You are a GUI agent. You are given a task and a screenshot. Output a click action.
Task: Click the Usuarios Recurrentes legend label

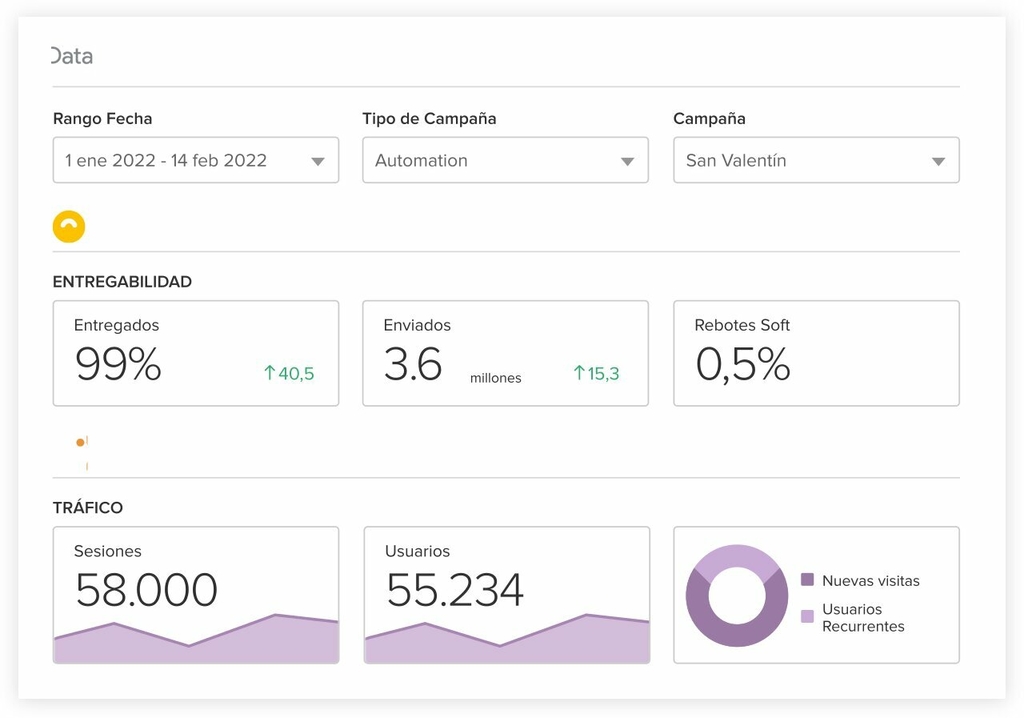[x=863, y=617]
